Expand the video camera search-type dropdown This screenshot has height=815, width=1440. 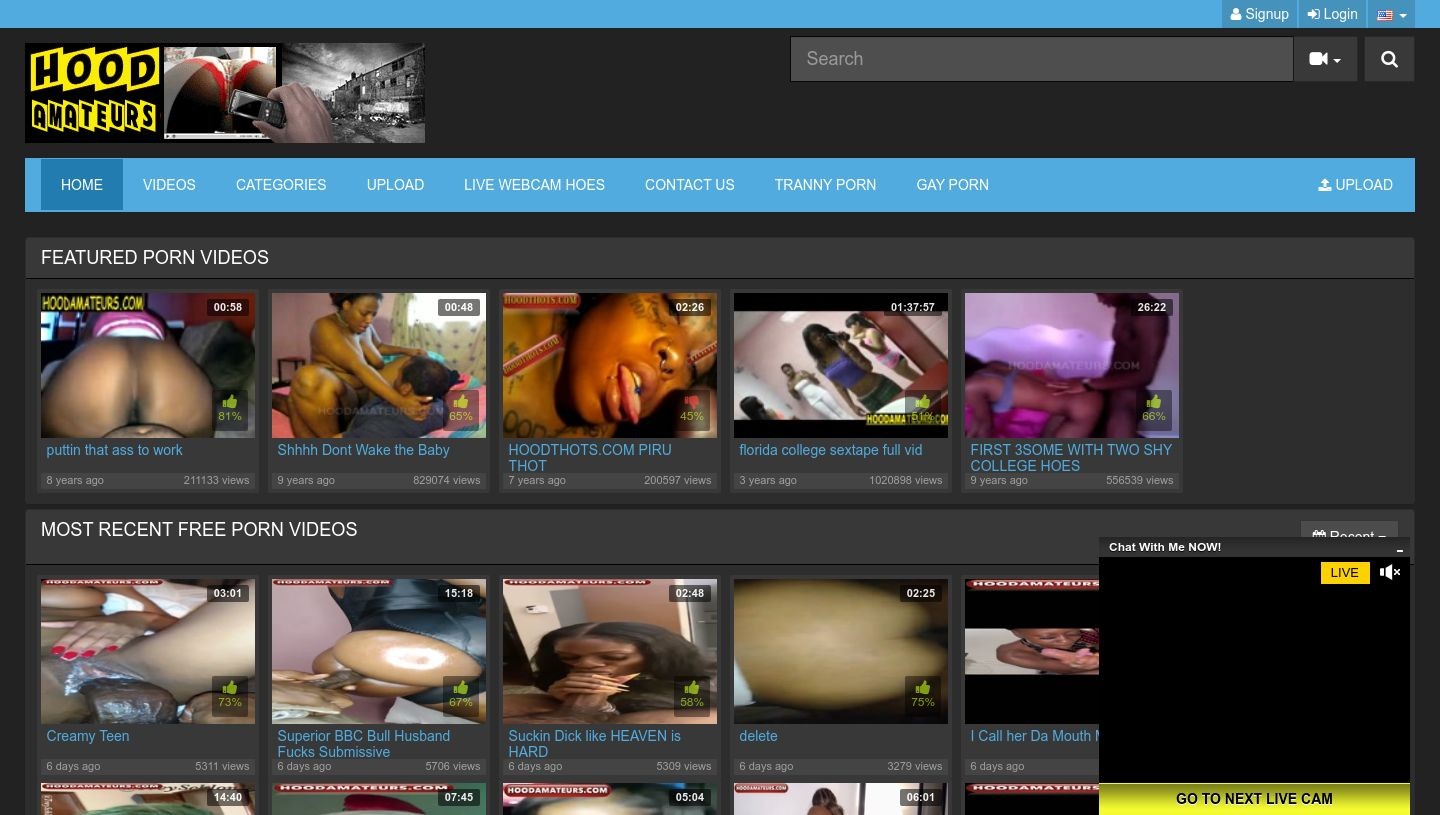pos(1324,59)
